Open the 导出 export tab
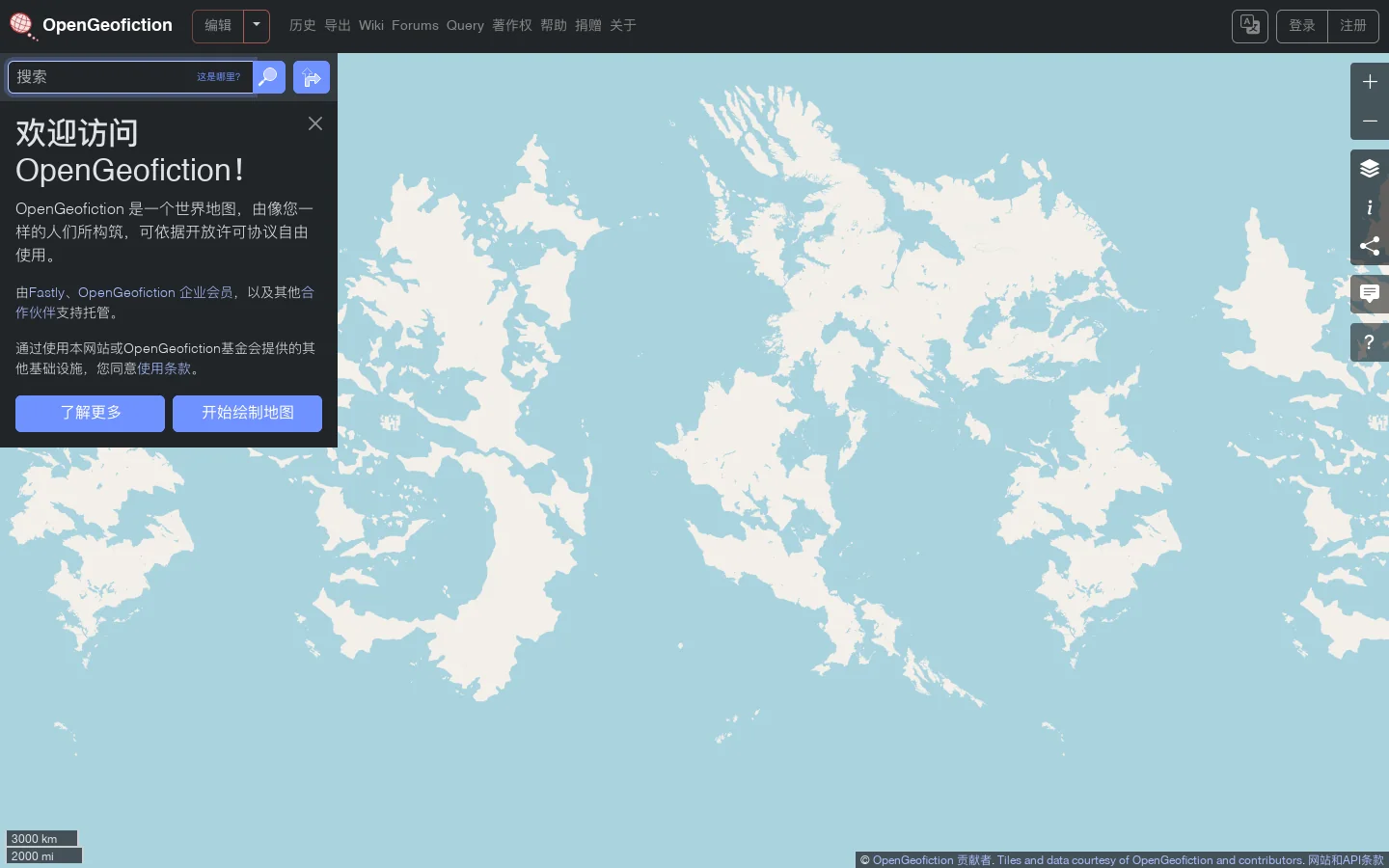Viewport: 1389px width, 868px height. tap(338, 26)
